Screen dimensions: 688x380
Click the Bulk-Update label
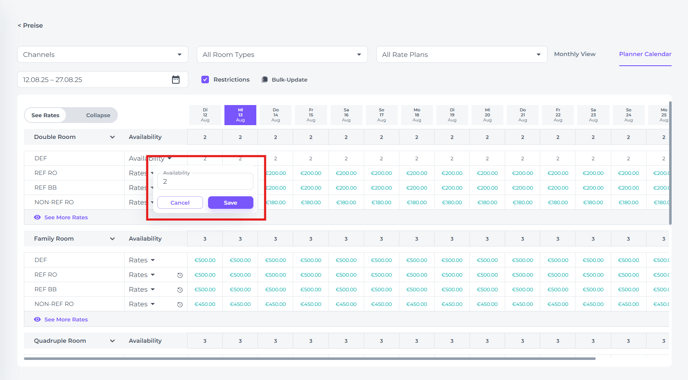pos(289,80)
